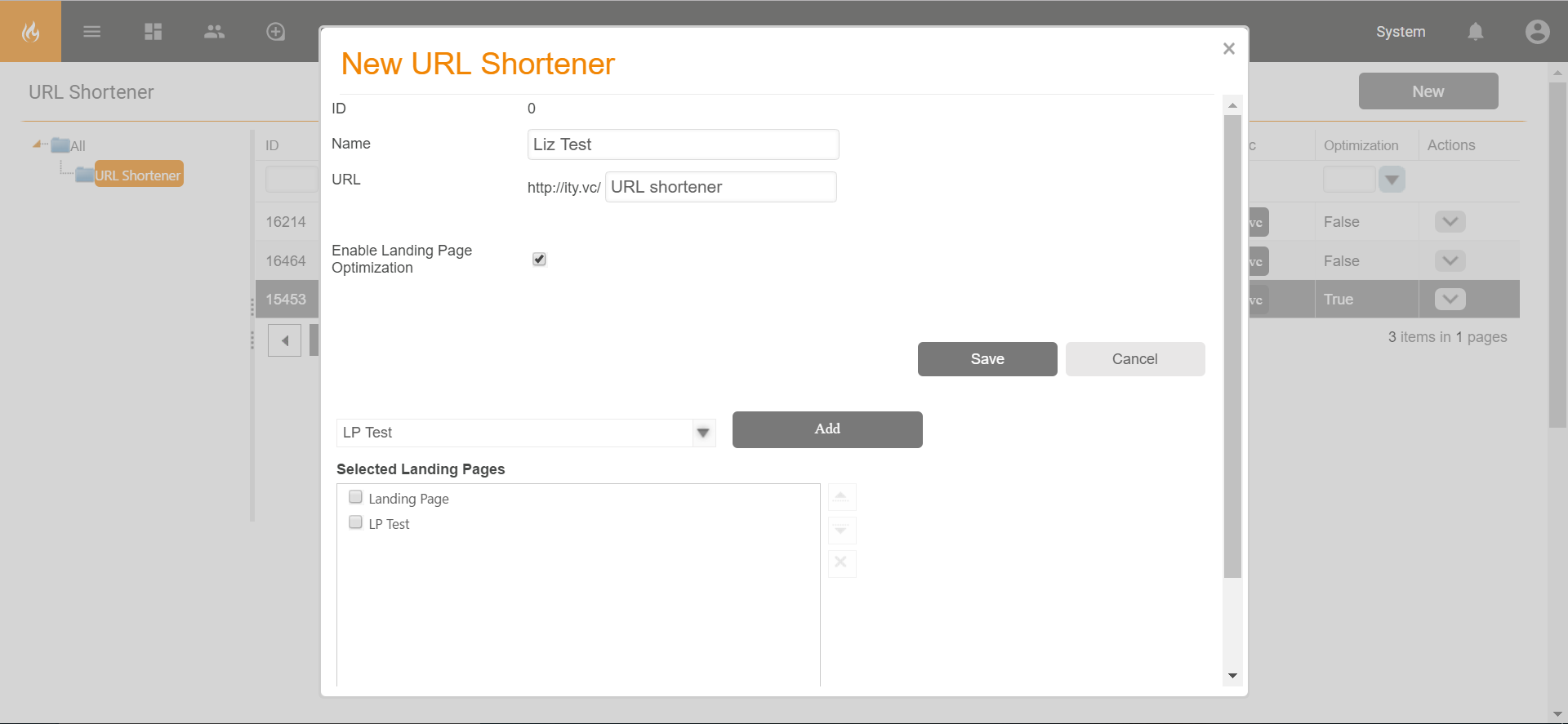Sort by the ID column header
The width and height of the screenshot is (1568, 724).
pyautogui.click(x=272, y=145)
